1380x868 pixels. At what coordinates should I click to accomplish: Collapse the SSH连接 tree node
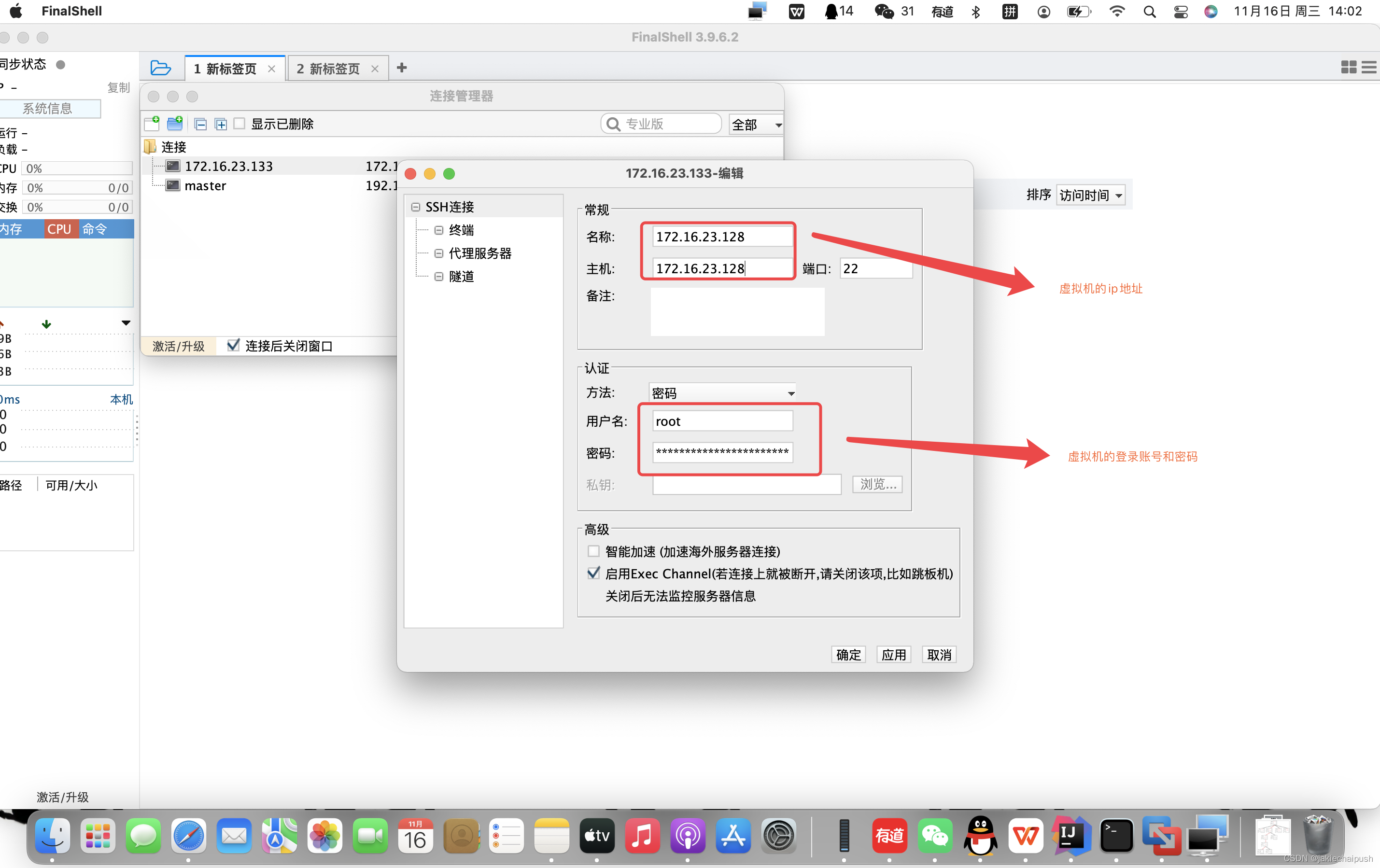pos(415,207)
